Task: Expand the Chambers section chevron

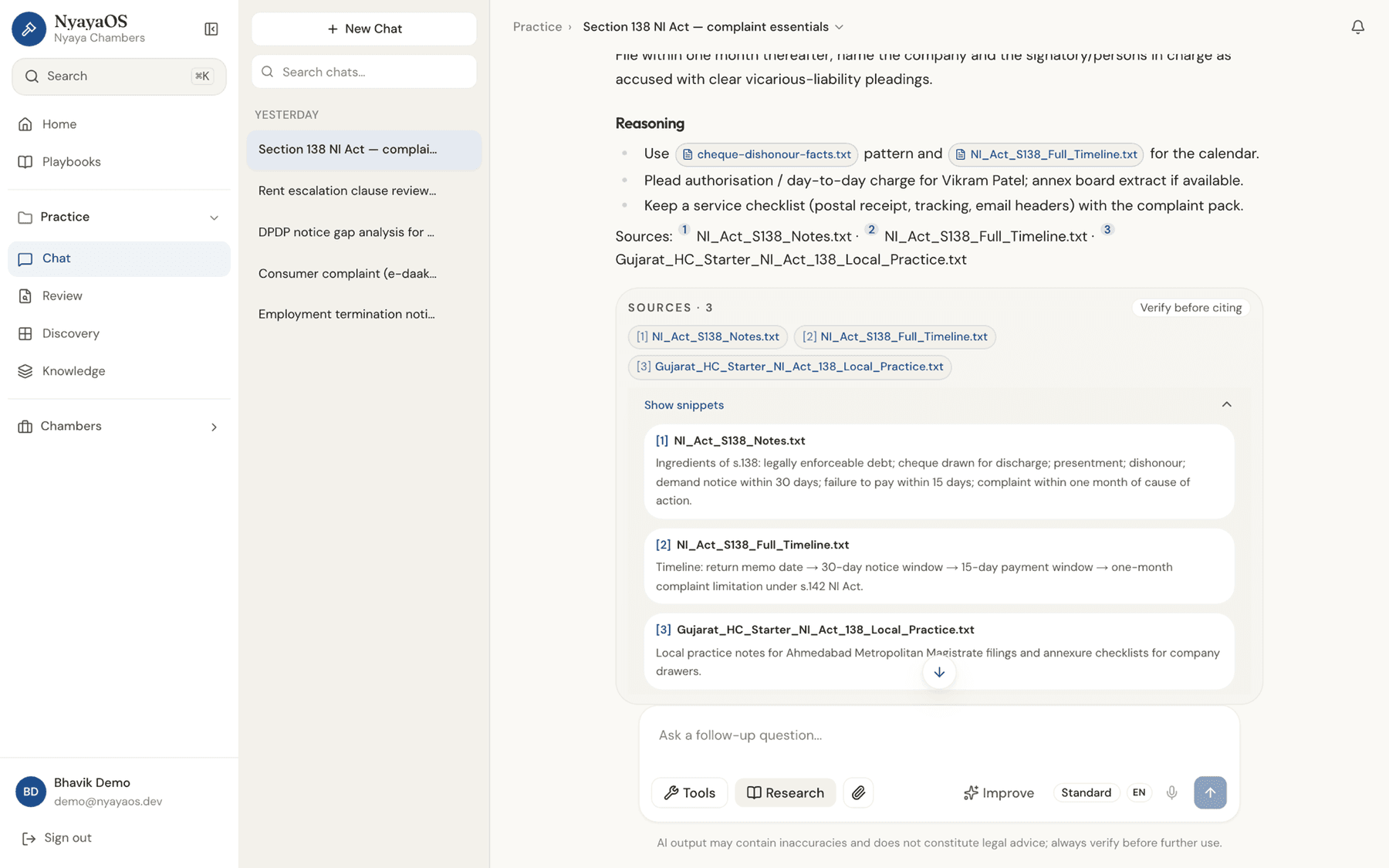Action: (214, 427)
